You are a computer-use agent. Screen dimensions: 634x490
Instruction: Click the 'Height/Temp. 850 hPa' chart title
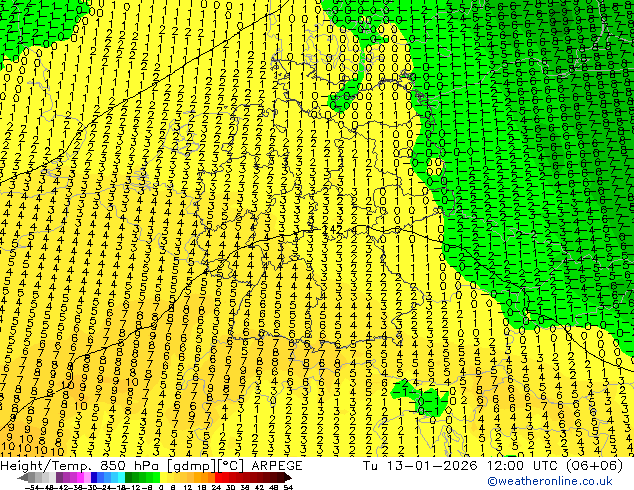pyautogui.click(x=78, y=465)
